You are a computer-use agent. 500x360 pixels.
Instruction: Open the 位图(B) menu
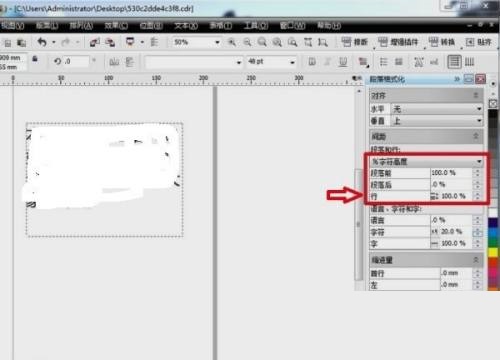(x=151, y=26)
